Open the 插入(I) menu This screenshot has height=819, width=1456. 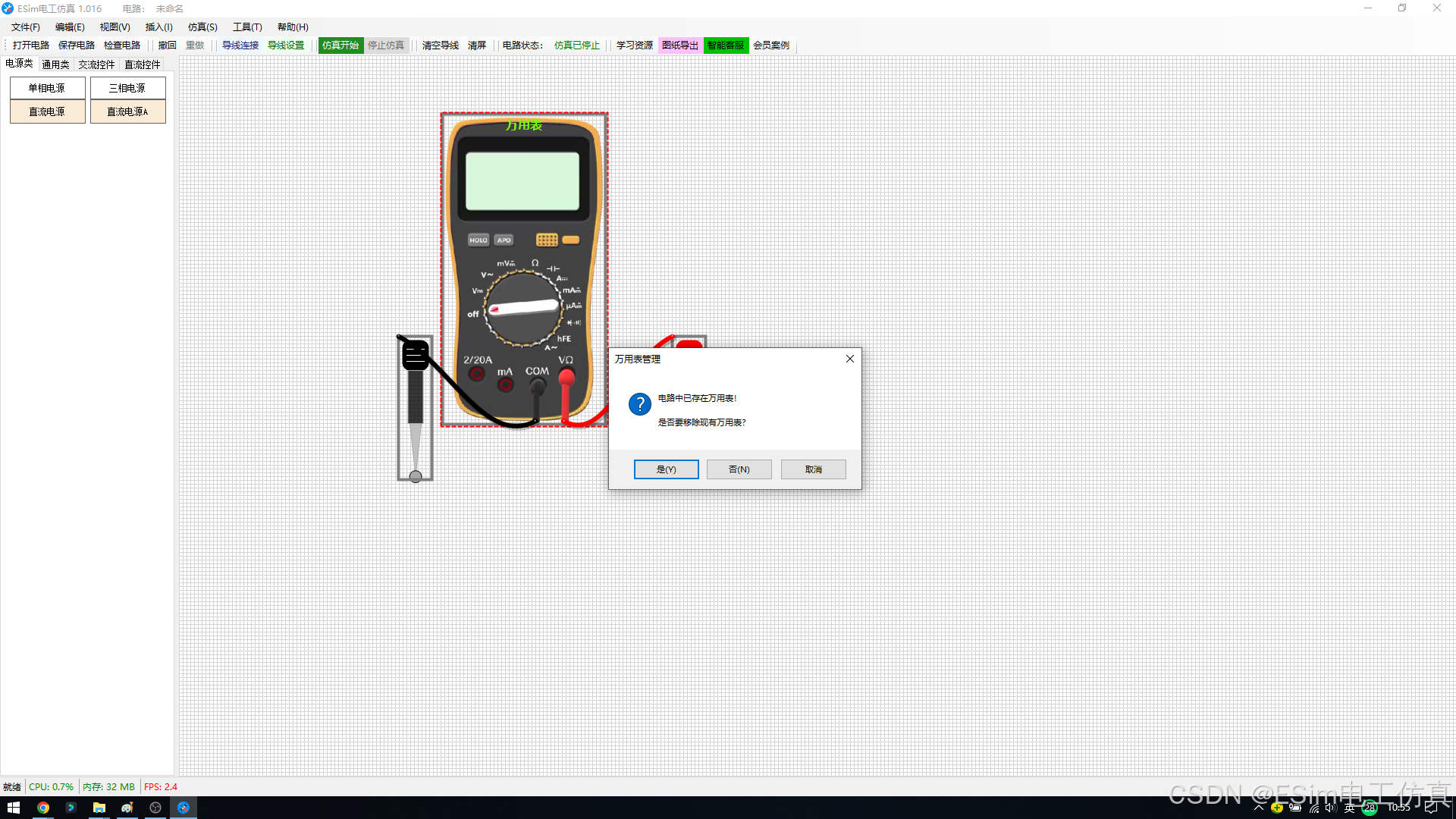158,27
